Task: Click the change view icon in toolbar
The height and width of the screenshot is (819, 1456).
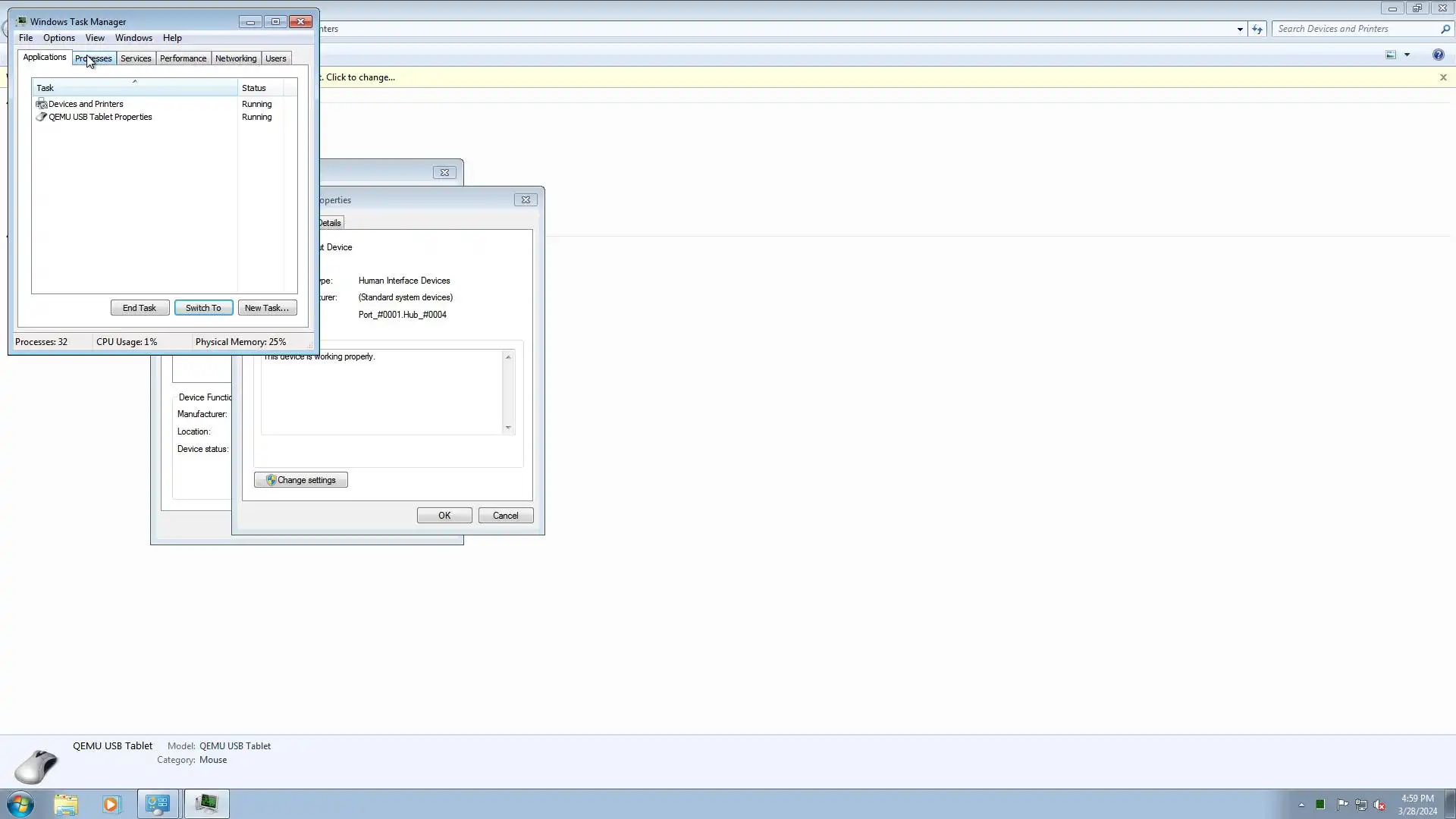Action: coord(1391,55)
